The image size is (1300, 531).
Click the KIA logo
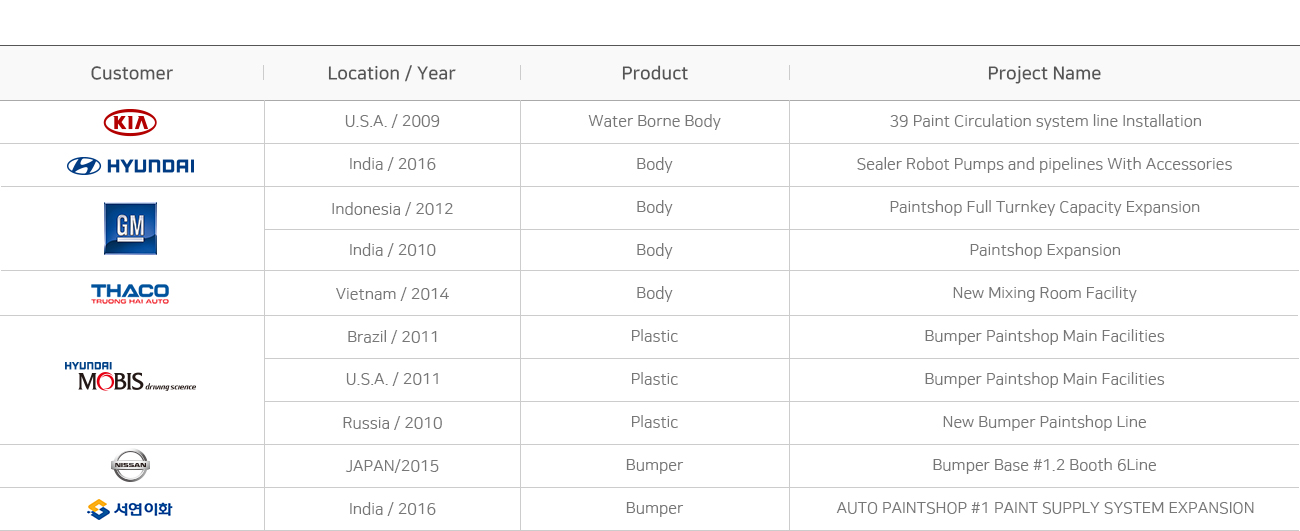pos(130,122)
